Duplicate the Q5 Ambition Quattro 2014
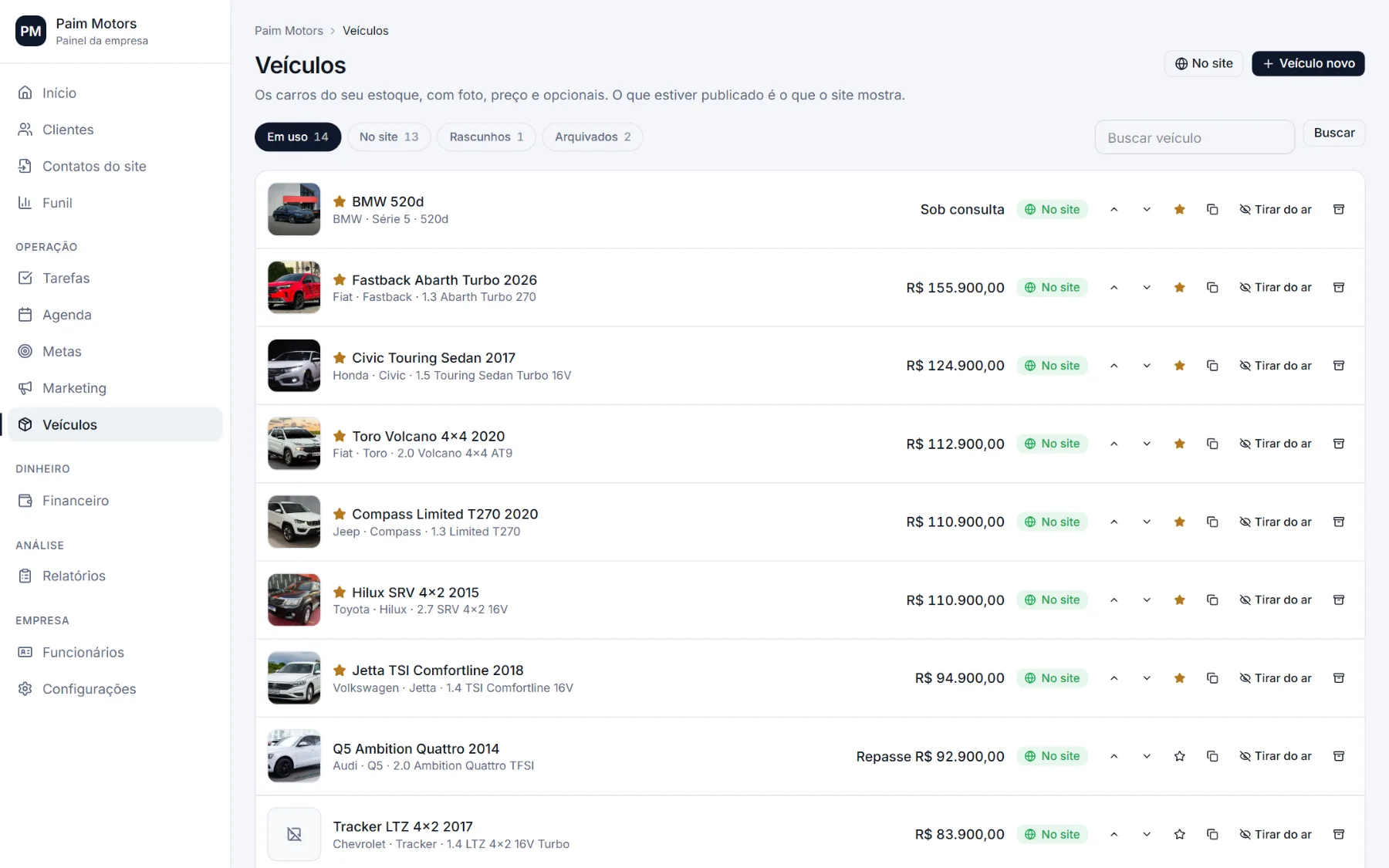Screen dimensions: 1389x868 pos(1212,756)
